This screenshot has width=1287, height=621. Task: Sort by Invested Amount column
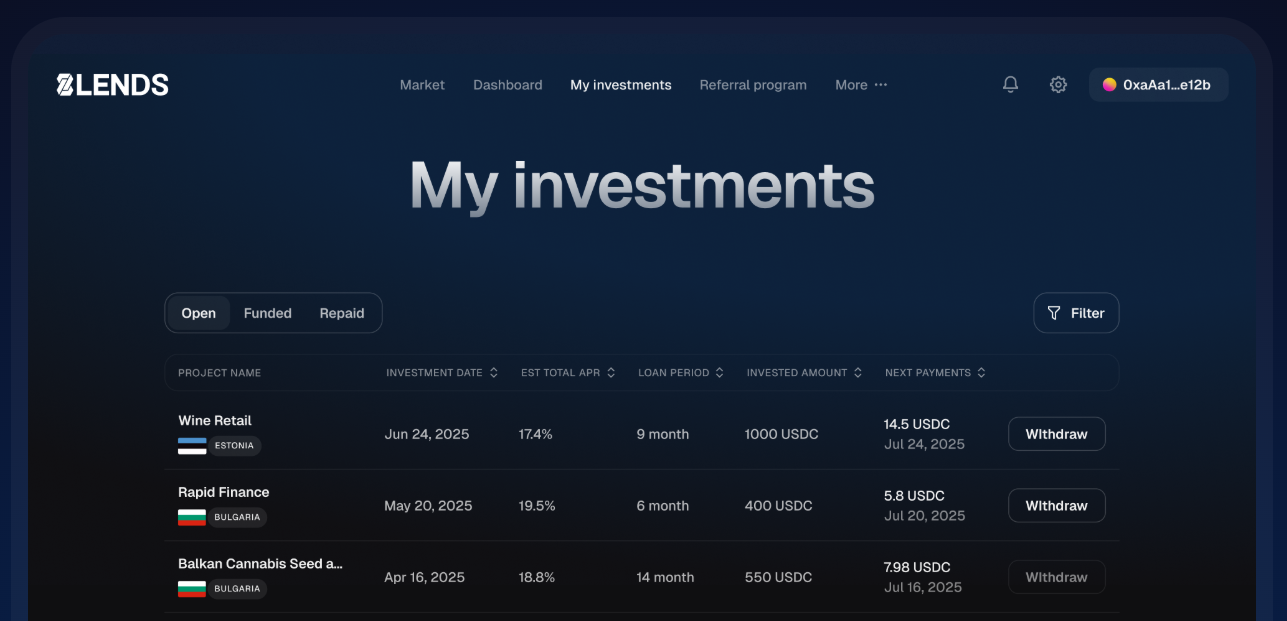tap(860, 372)
